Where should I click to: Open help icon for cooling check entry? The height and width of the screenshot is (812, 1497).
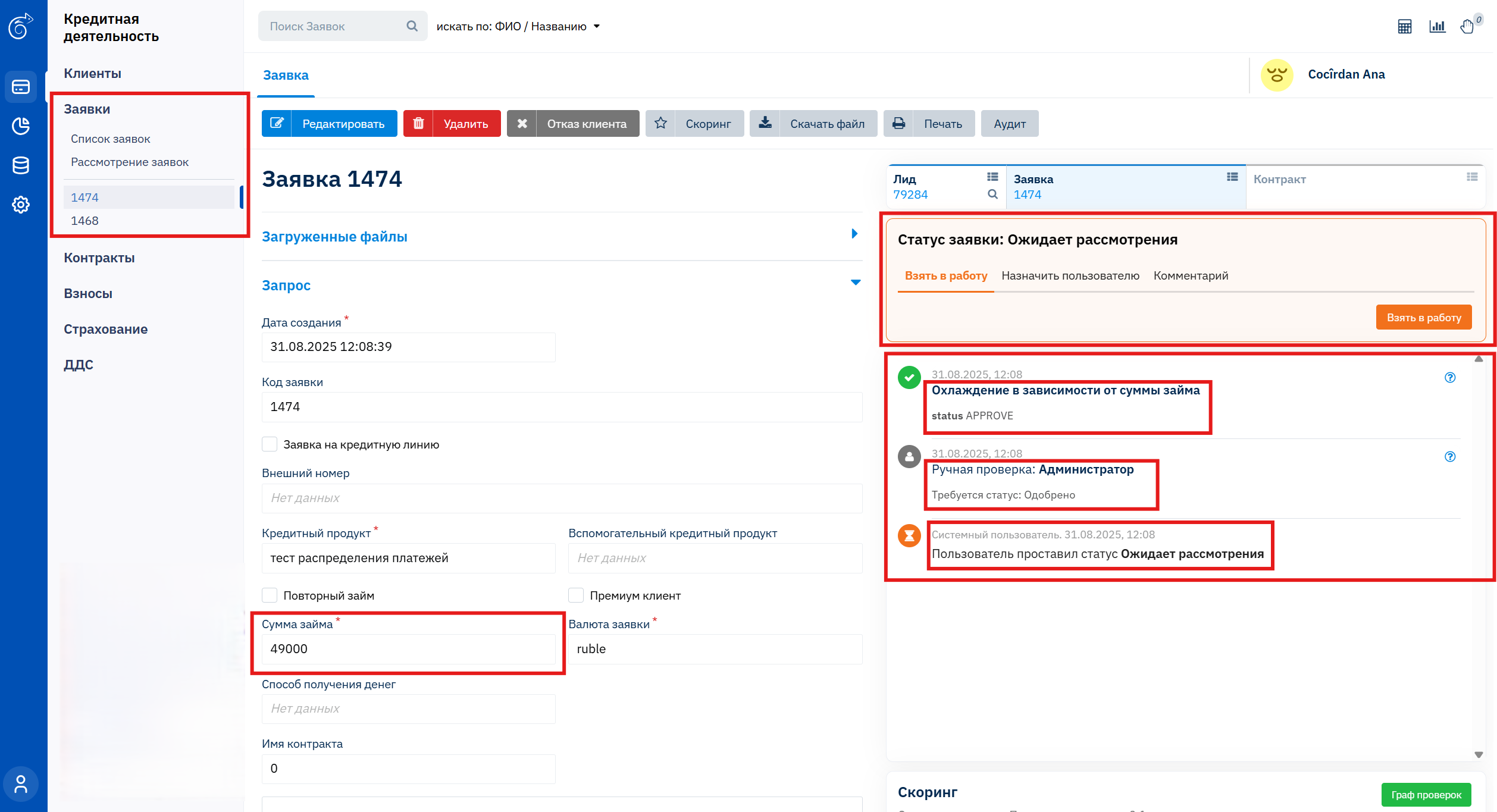click(x=1450, y=377)
